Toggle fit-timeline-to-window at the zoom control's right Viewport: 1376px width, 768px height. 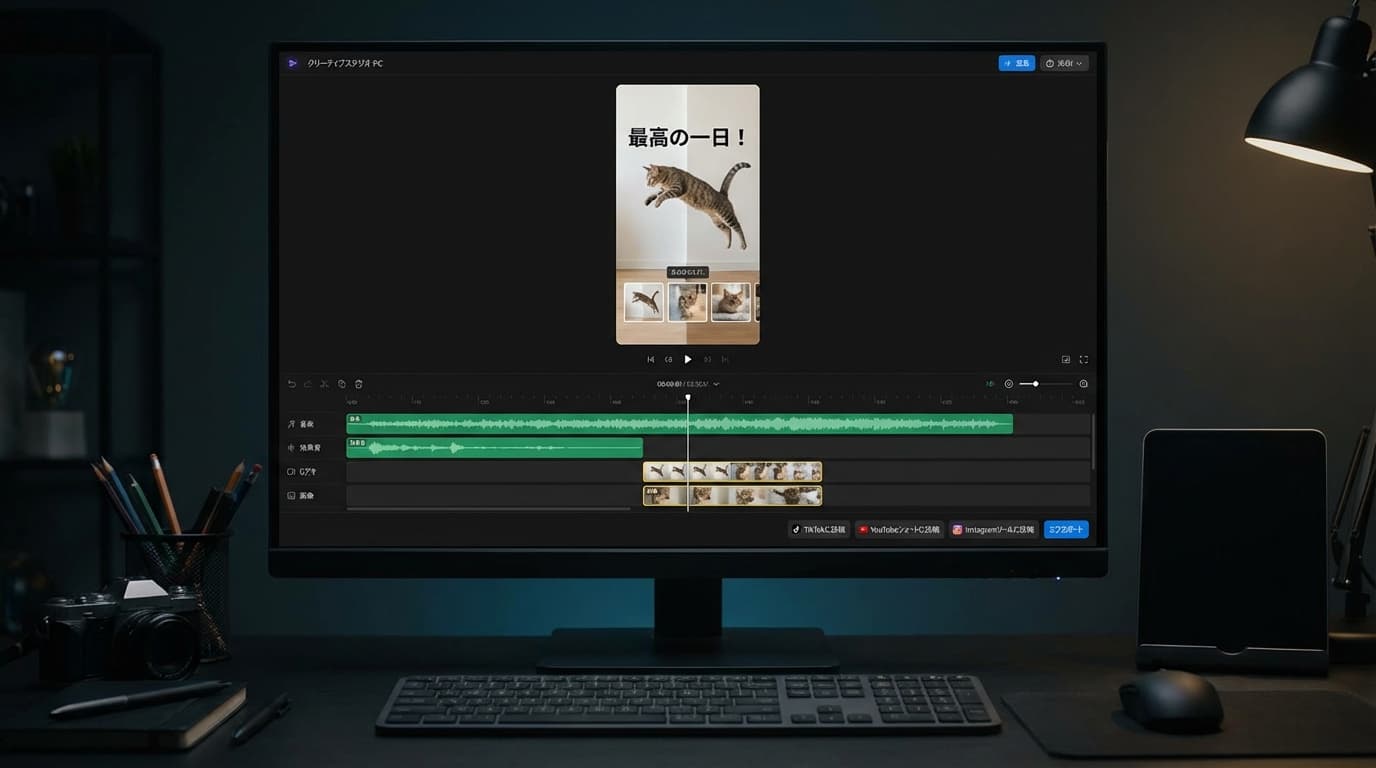1083,383
